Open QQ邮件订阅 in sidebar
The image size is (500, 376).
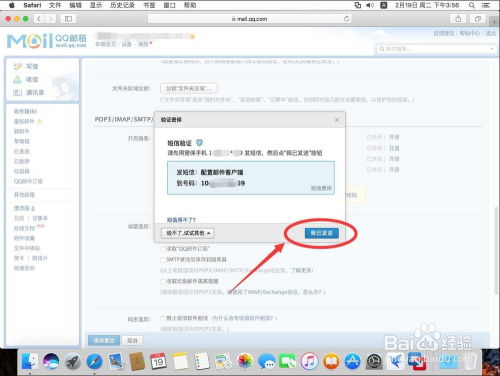pyautogui.click(x=28, y=181)
